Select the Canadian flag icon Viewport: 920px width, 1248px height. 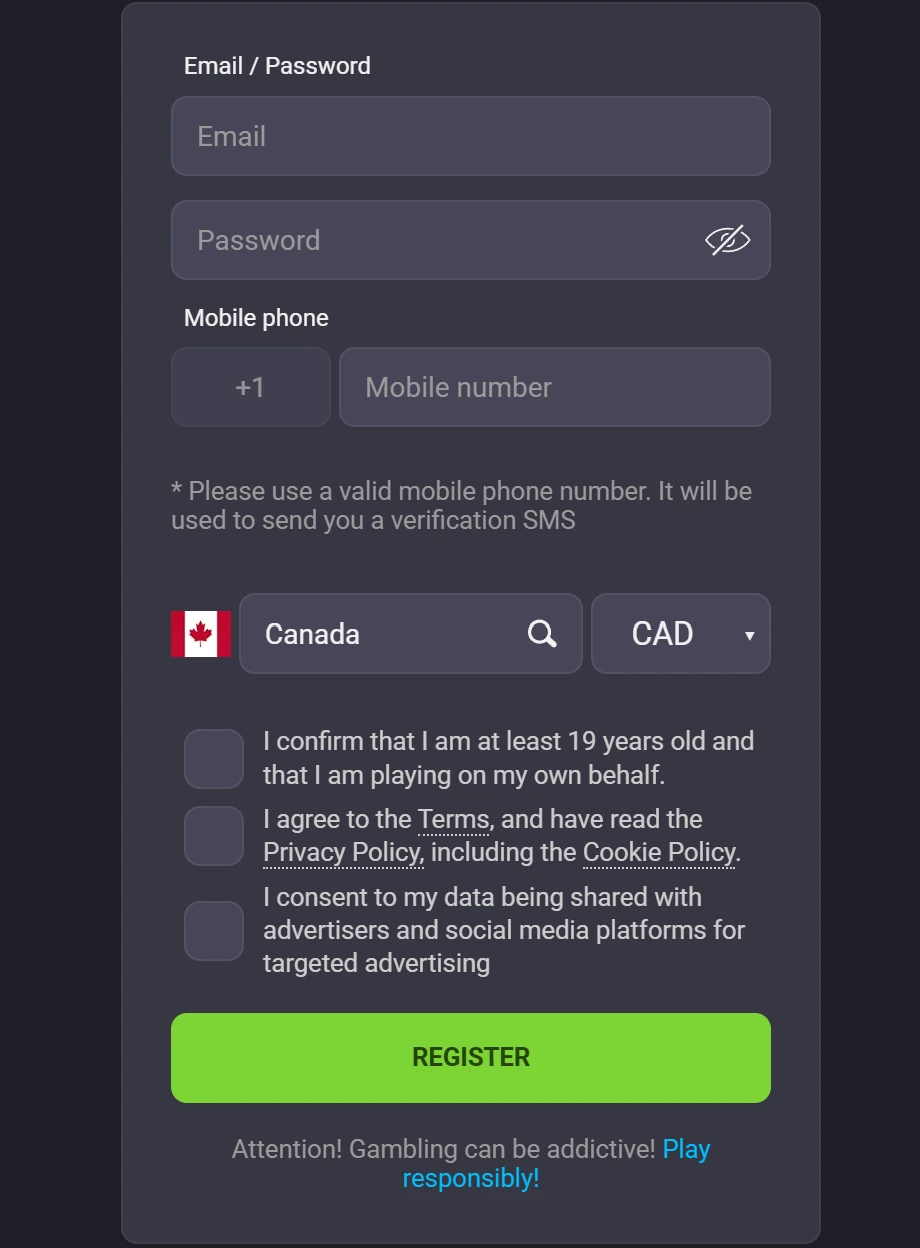[201, 633]
